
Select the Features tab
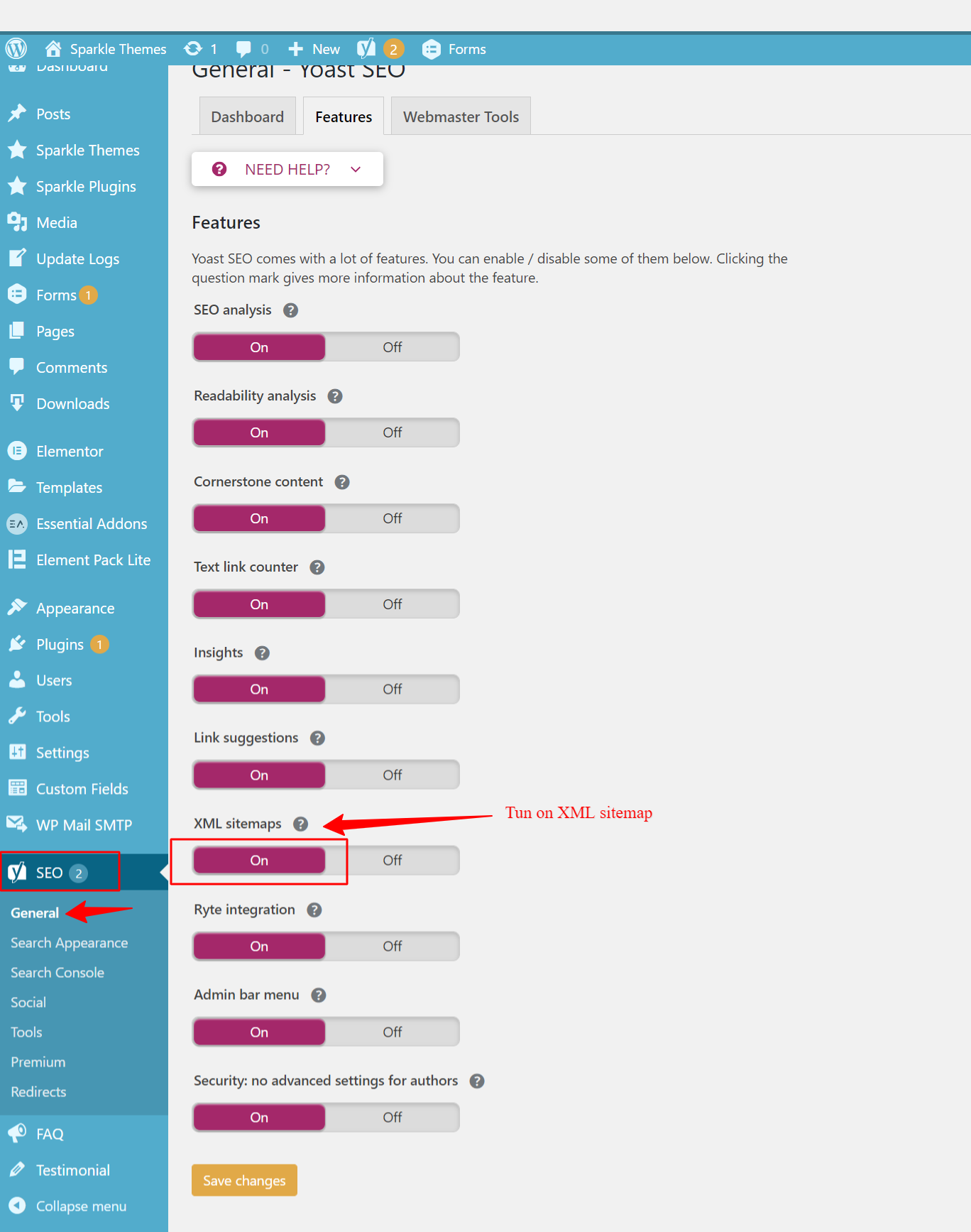[x=344, y=116]
